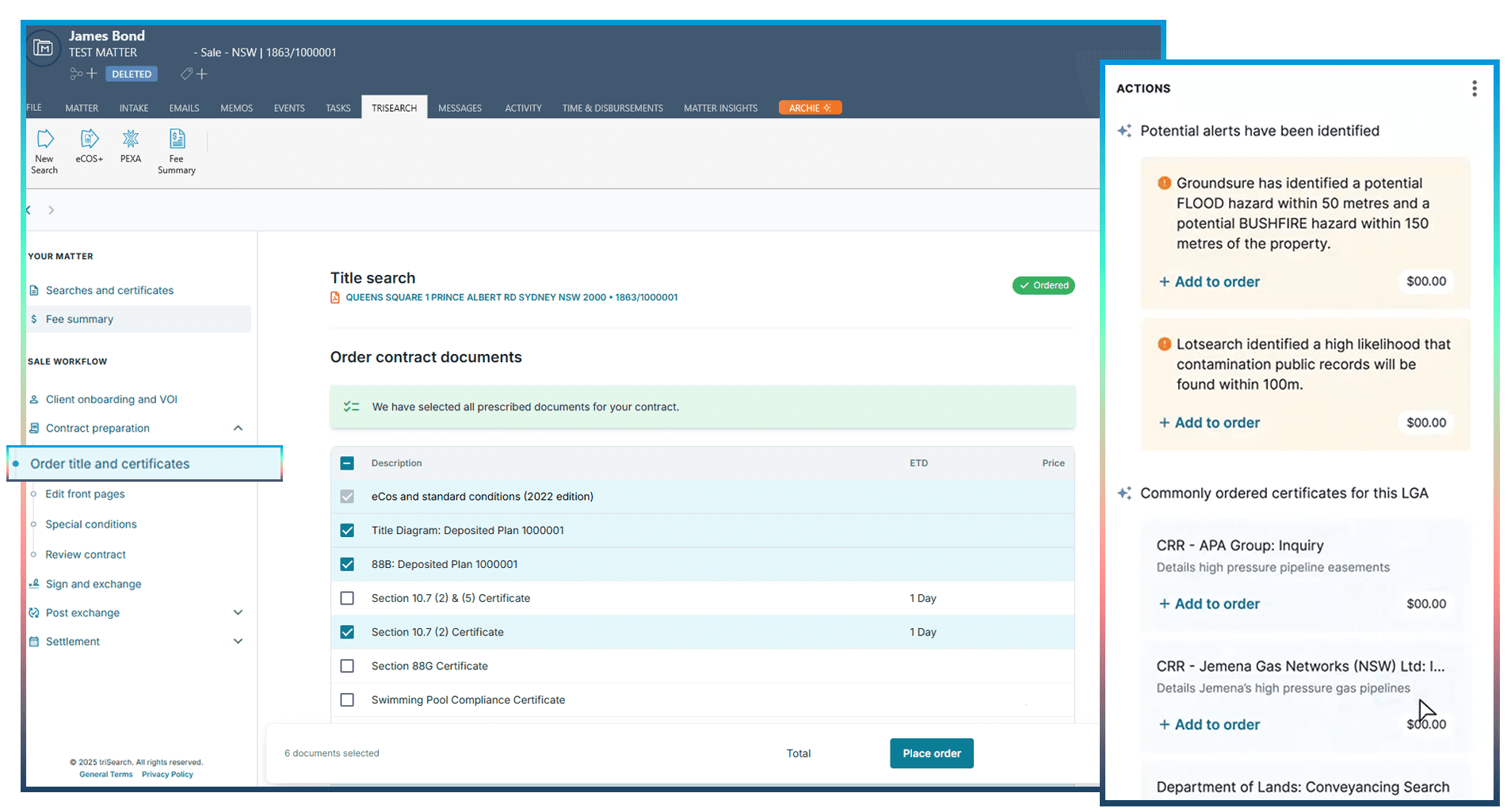The height and width of the screenshot is (812, 1511).
Task: Go forward with the right arrow
Action: click(52, 210)
